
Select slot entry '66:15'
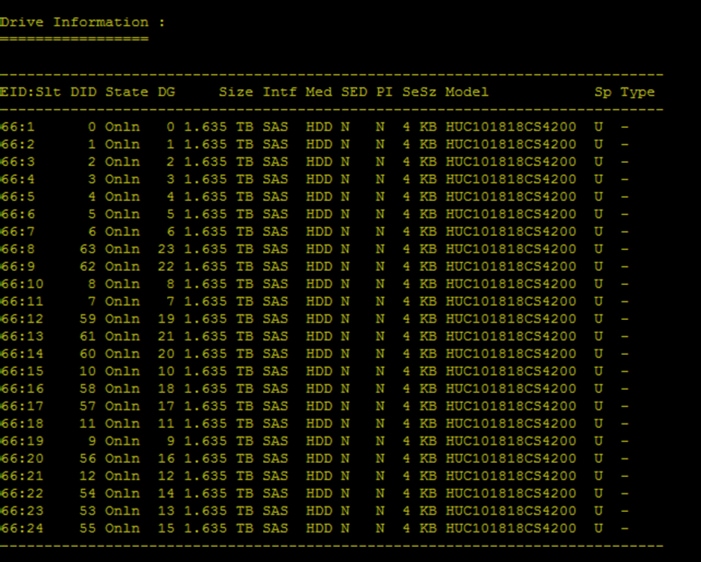coord(21,371)
